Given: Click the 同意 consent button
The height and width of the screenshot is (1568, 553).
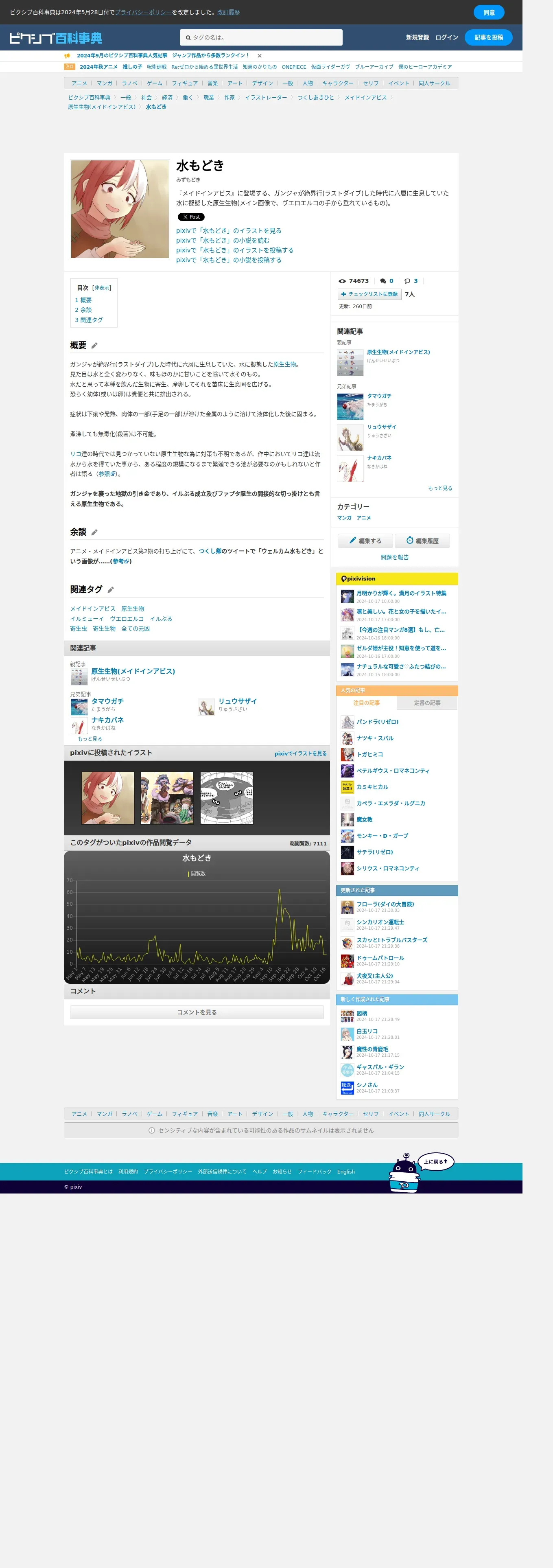Looking at the screenshot, I should (x=489, y=12).
